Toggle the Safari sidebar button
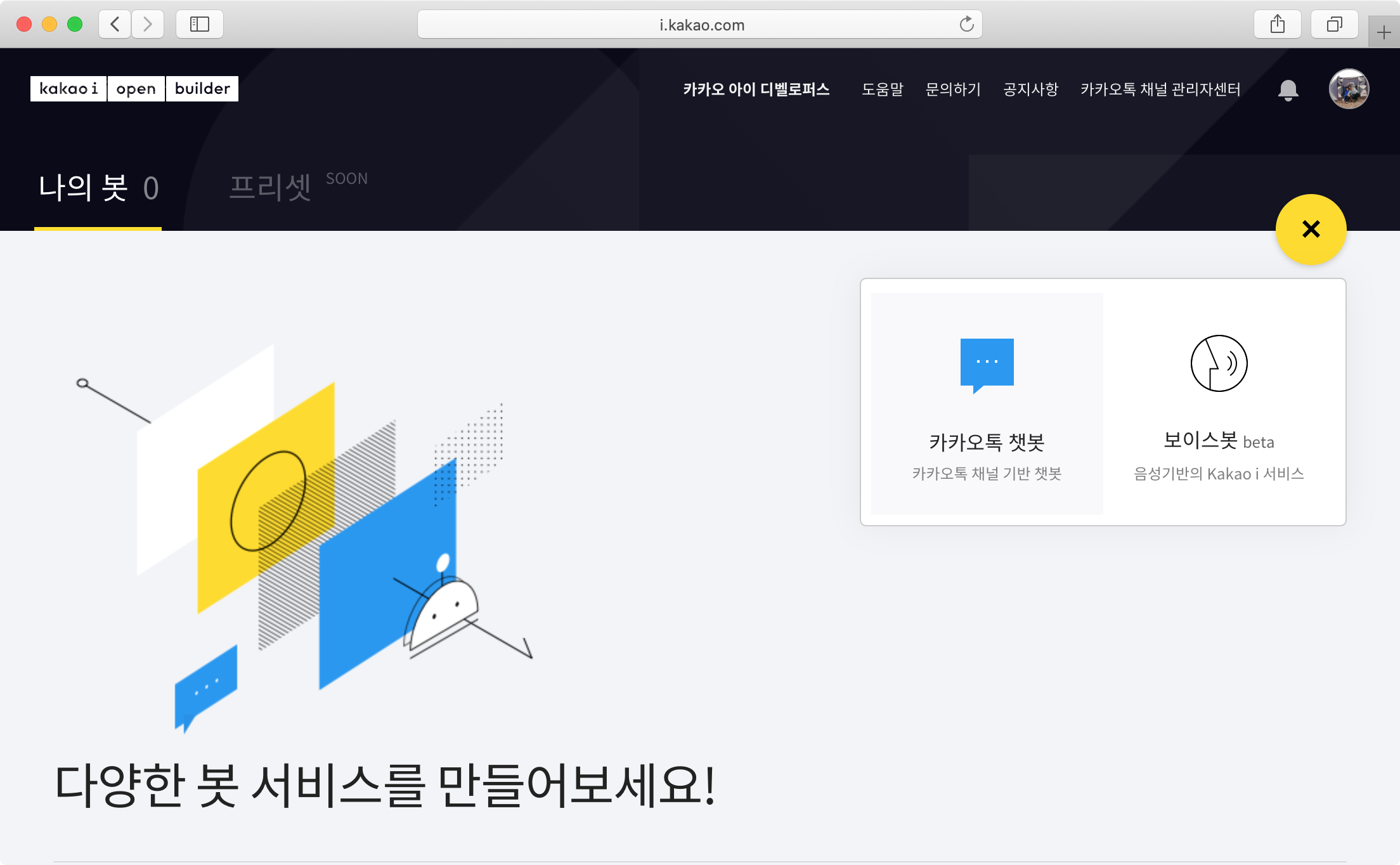The image size is (1400, 865). pyautogui.click(x=199, y=25)
